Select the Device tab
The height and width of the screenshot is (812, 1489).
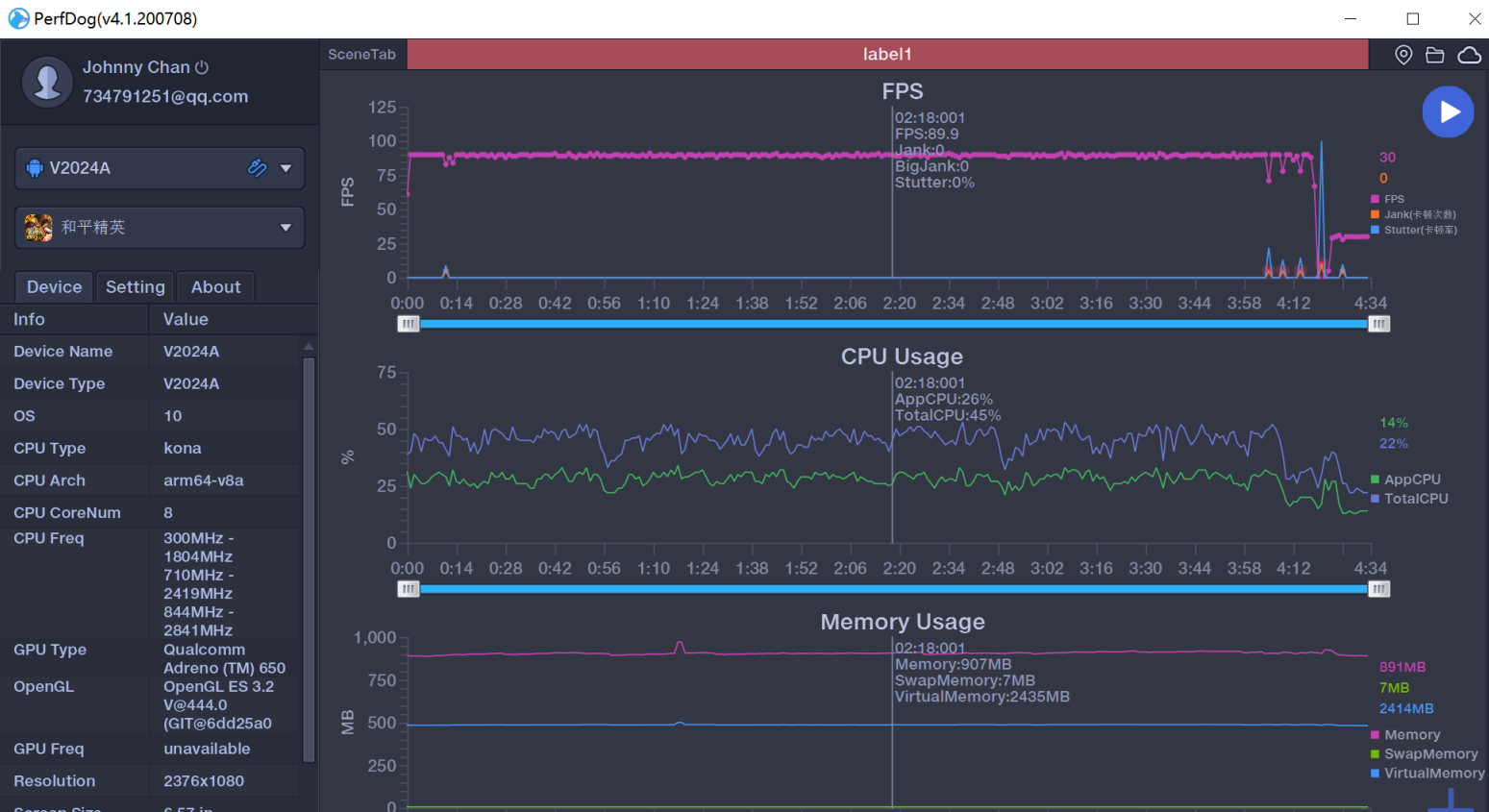click(54, 287)
